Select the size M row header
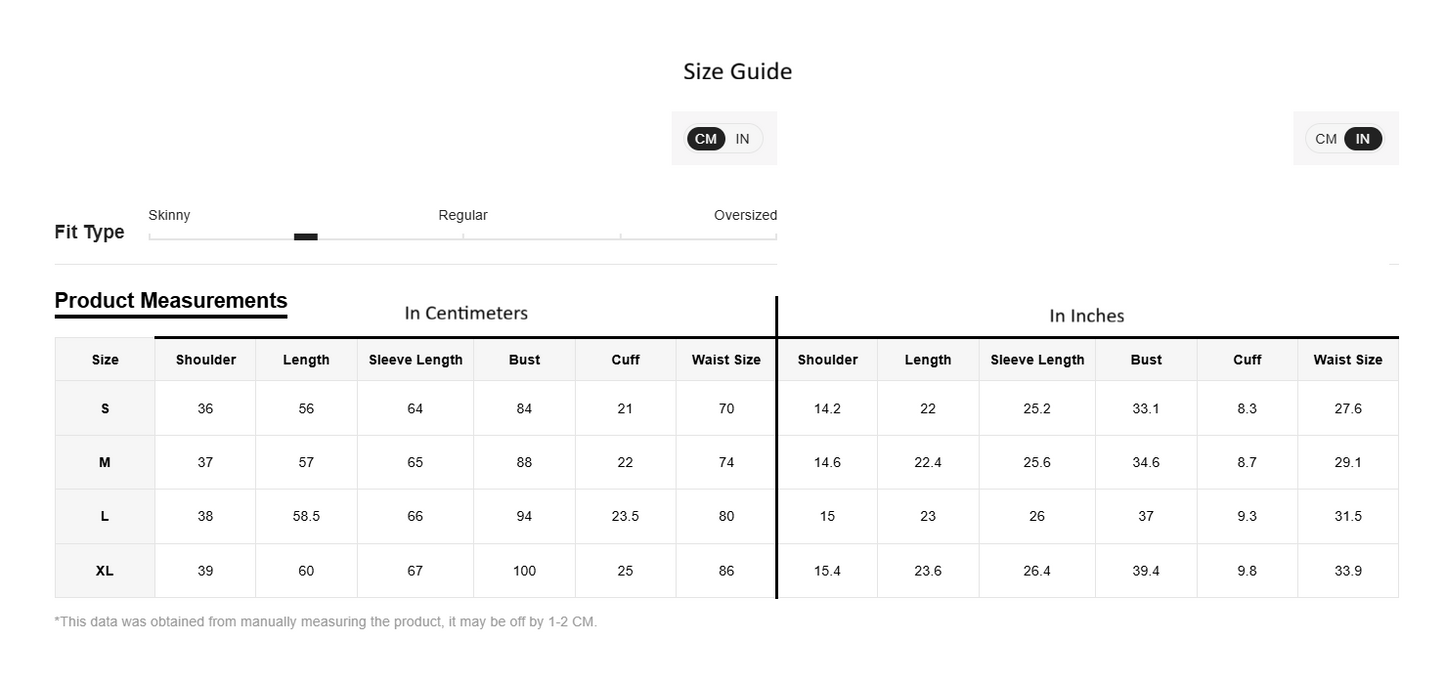The height and width of the screenshot is (683, 1445). (105, 462)
